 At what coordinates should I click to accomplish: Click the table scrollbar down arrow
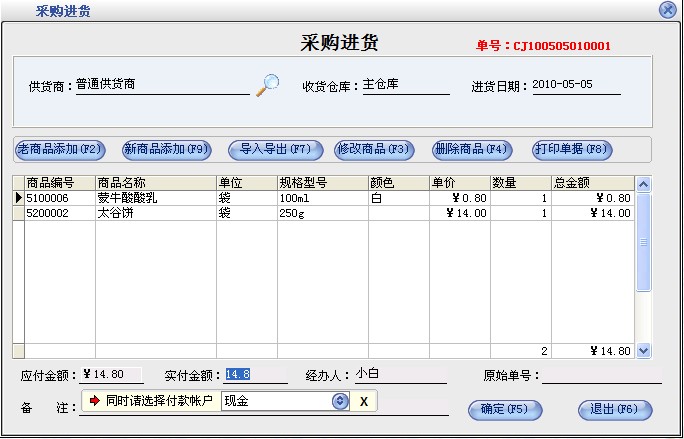click(x=643, y=351)
